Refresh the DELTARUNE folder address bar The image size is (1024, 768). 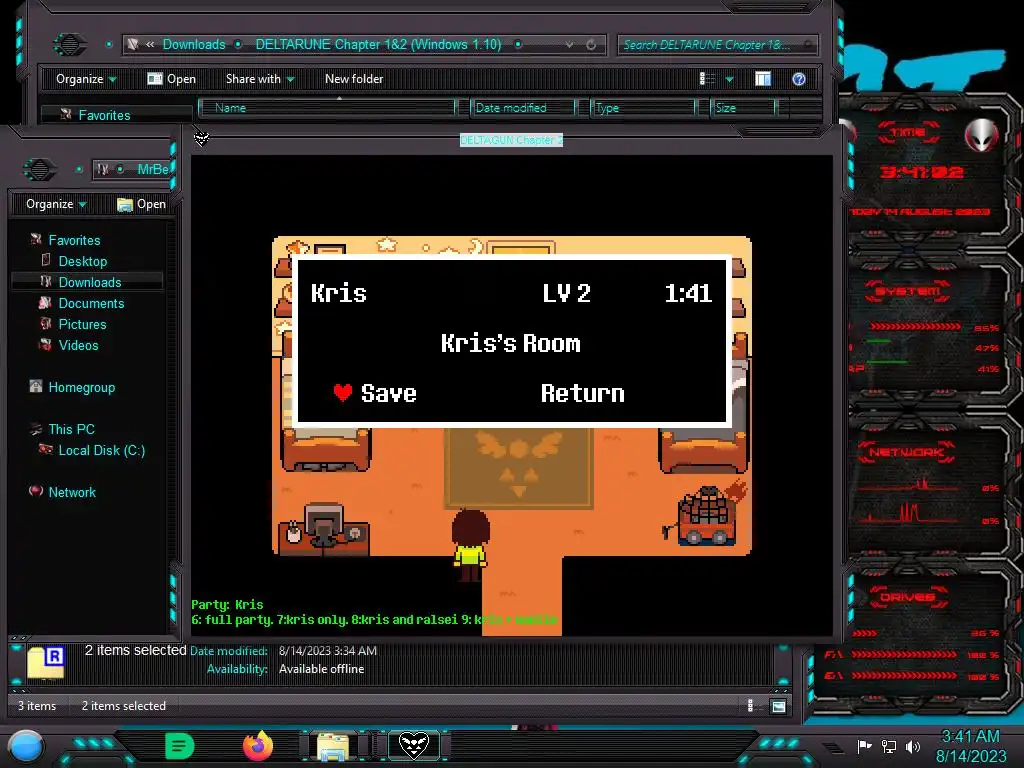coord(591,44)
